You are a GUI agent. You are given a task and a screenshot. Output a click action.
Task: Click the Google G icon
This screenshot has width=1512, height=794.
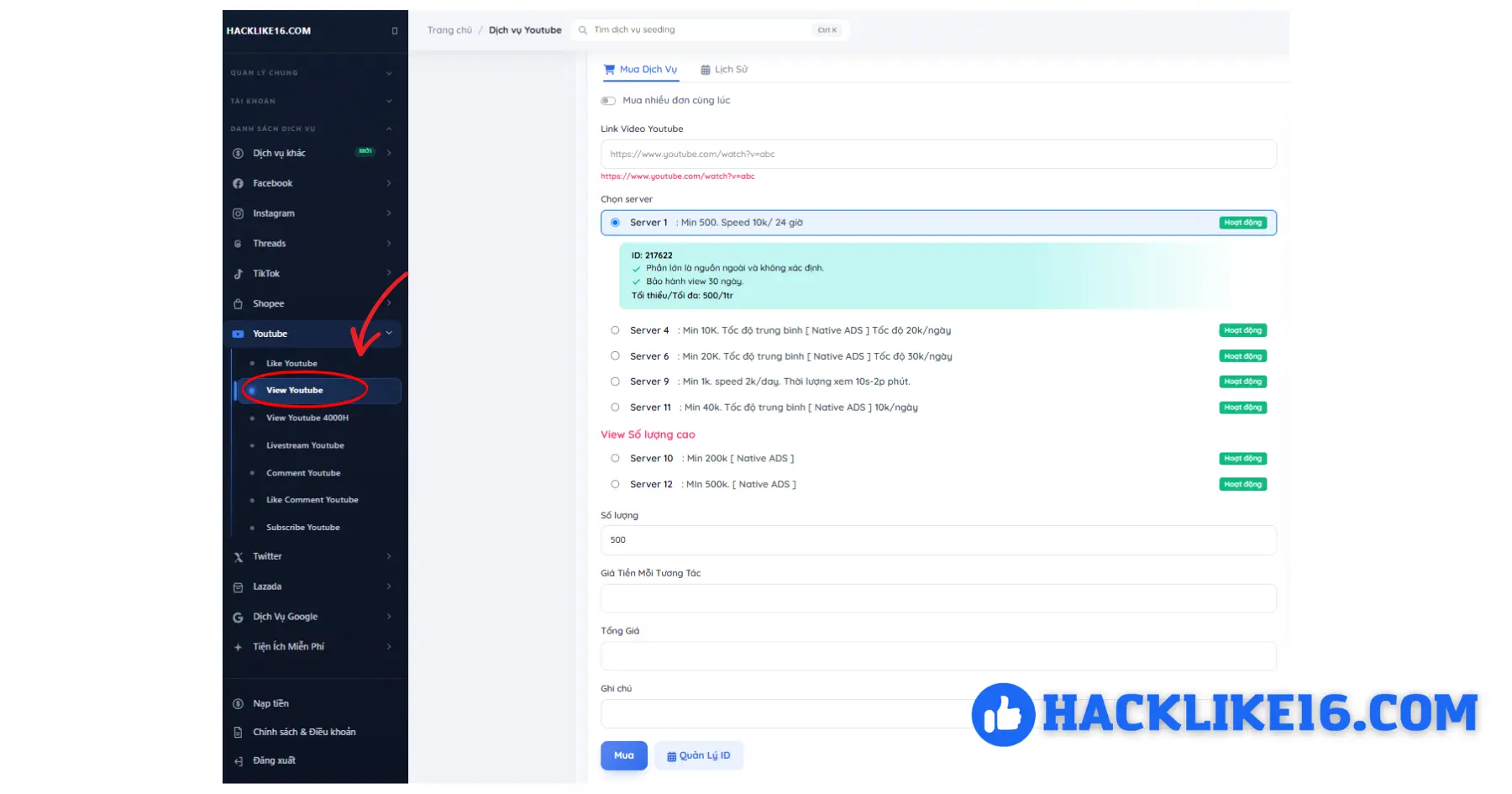(x=238, y=618)
